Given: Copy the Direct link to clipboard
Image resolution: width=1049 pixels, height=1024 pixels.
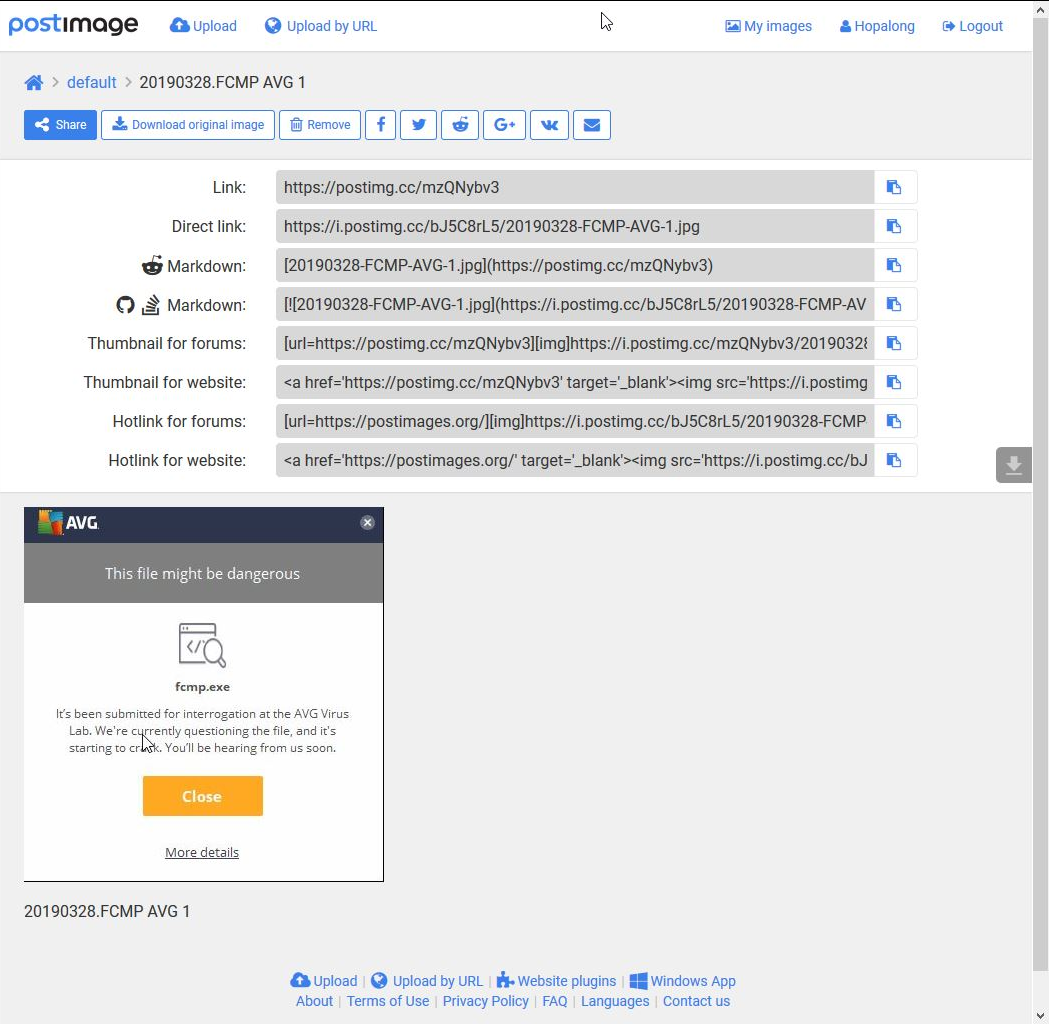Looking at the screenshot, I should [x=893, y=226].
